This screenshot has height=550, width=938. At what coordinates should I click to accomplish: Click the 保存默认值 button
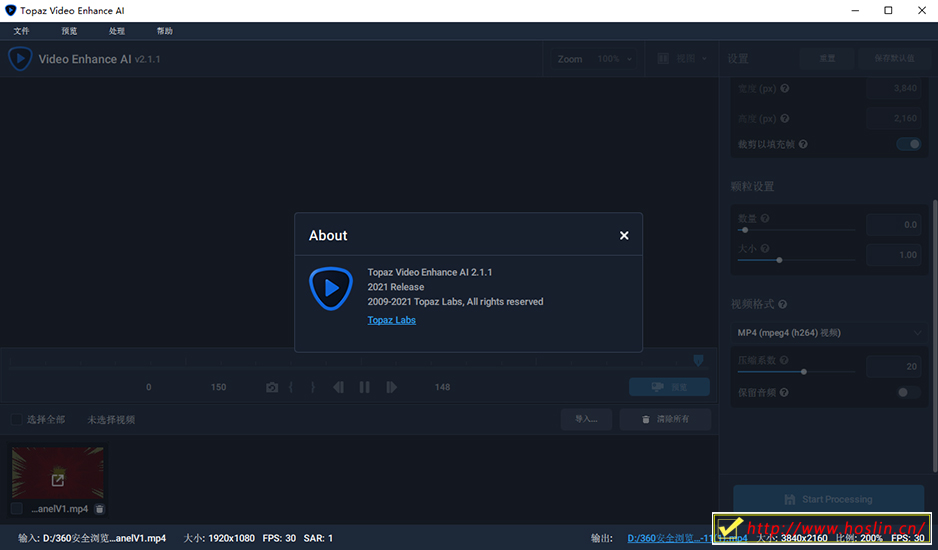pyautogui.click(x=894, y=58)
